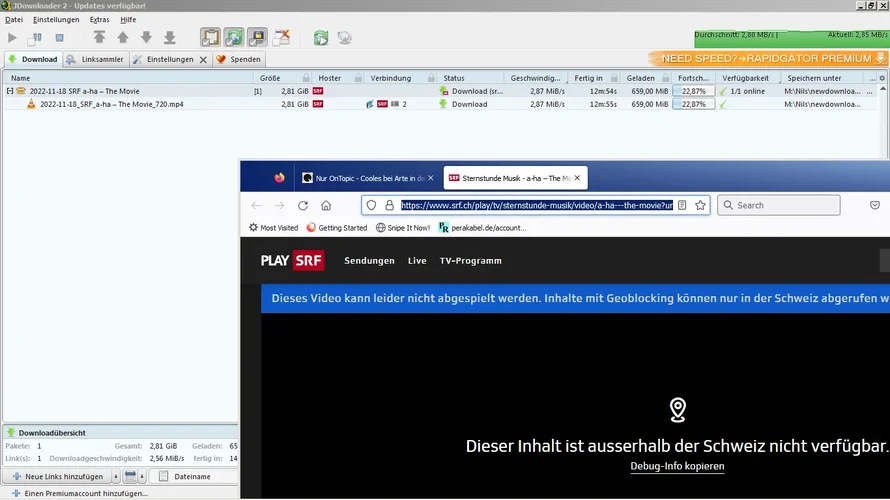
Task: Move selection to top of list
Action: (99, 37)
